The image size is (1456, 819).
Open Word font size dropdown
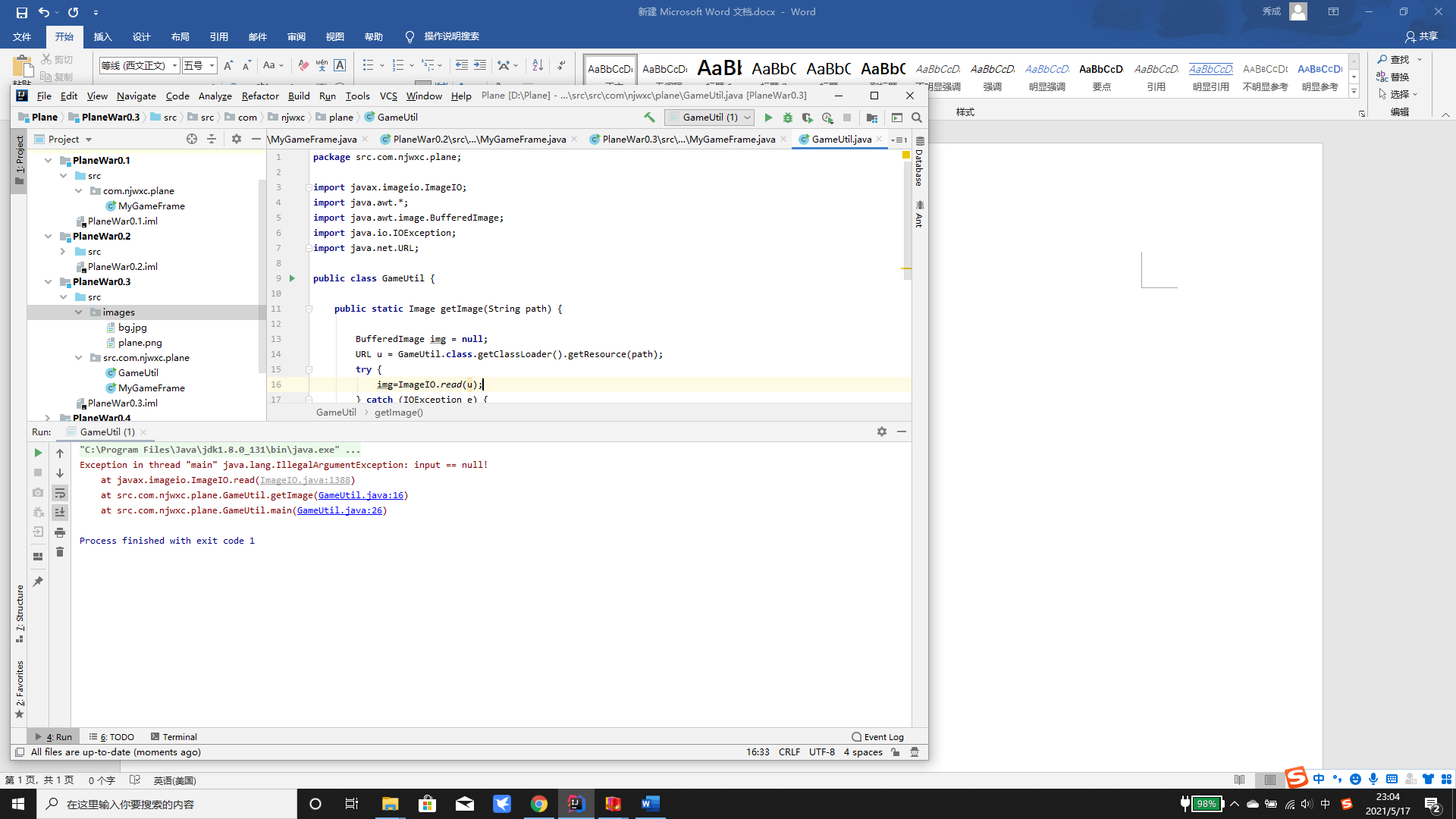[212, 66]
